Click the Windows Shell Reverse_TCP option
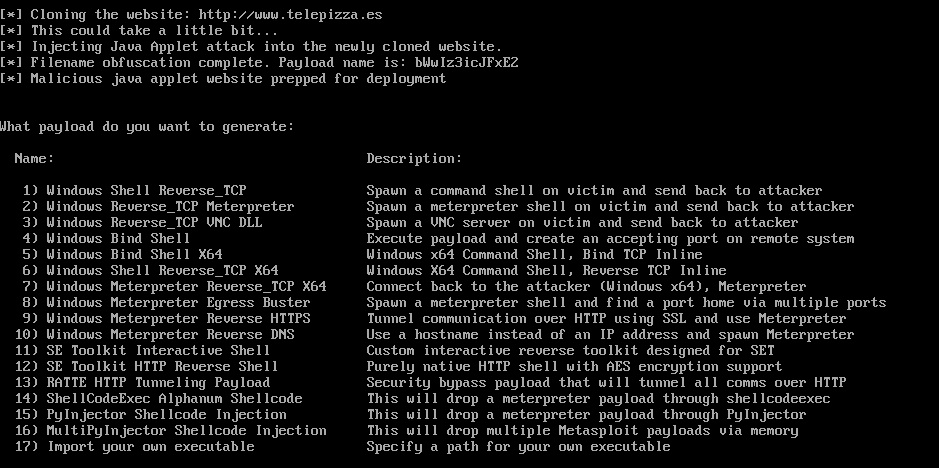The height and width of the screenshot is (468, 939). tap(146, 191)
